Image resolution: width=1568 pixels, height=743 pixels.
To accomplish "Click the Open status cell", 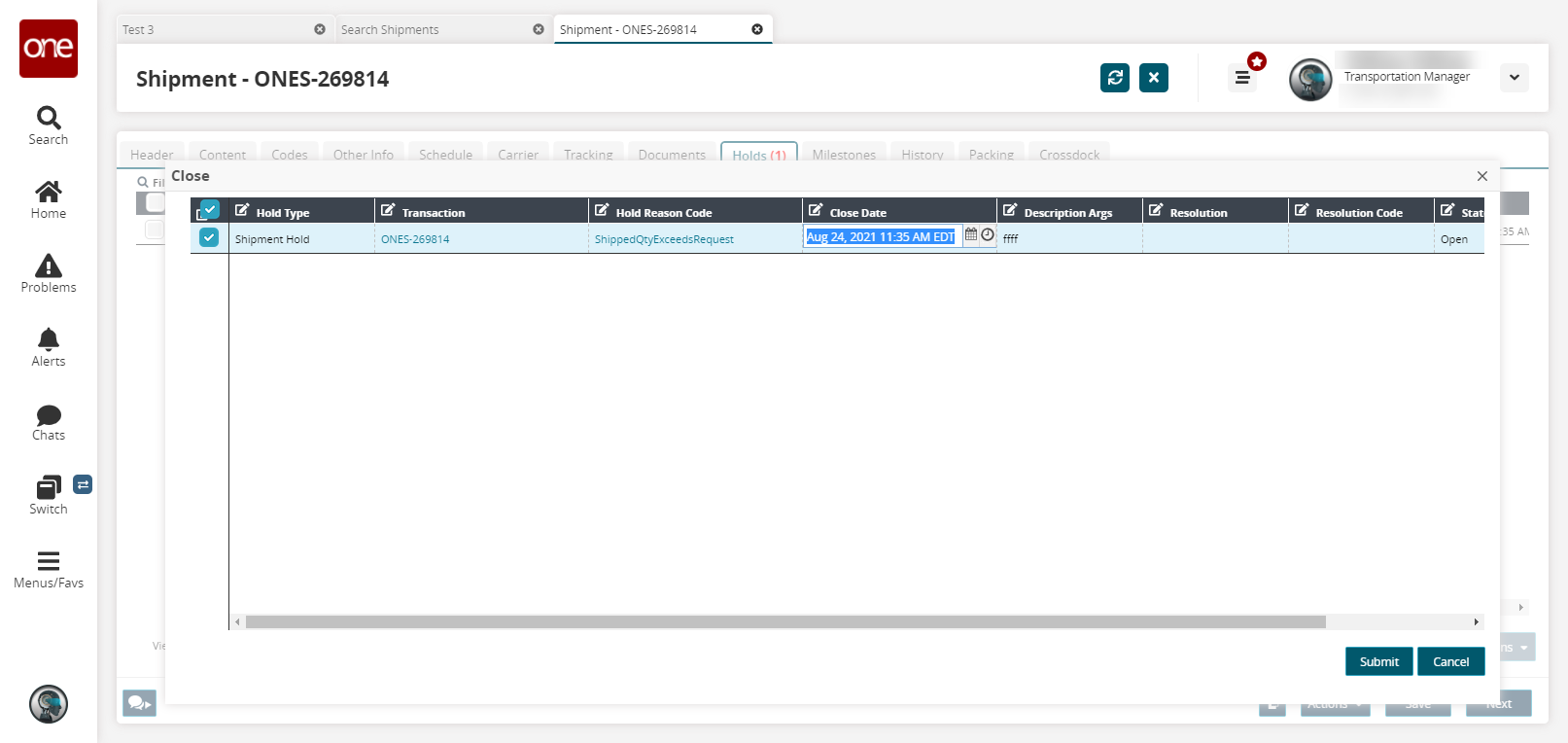I will click(1459, 239).
